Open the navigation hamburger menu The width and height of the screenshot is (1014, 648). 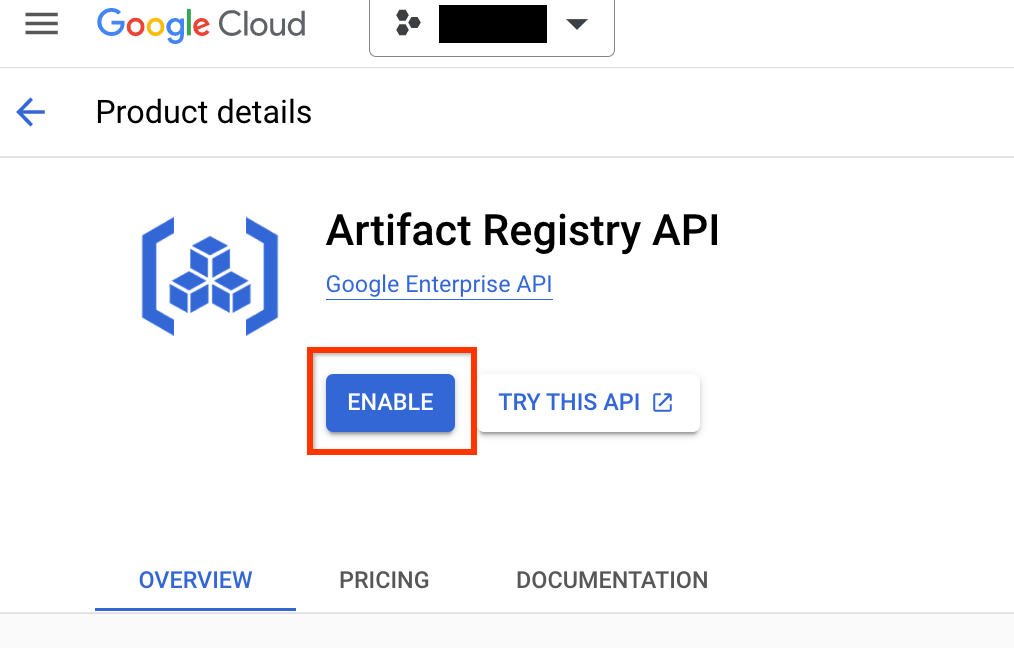tap(41, 24)
